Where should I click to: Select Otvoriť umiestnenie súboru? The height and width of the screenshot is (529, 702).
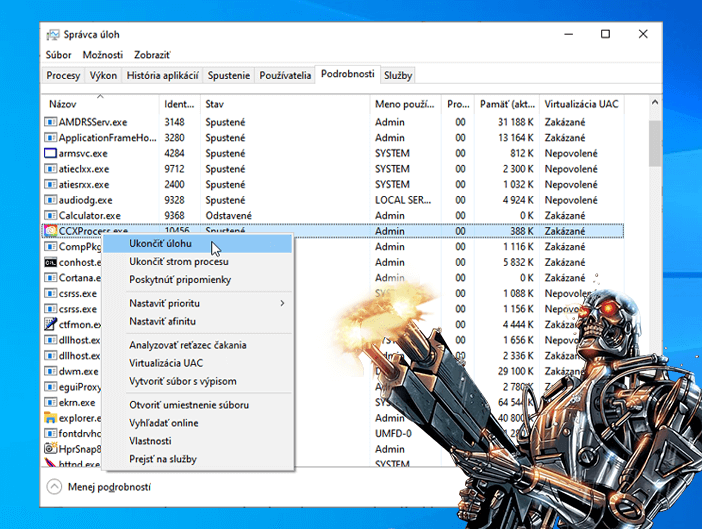point(189,405)
